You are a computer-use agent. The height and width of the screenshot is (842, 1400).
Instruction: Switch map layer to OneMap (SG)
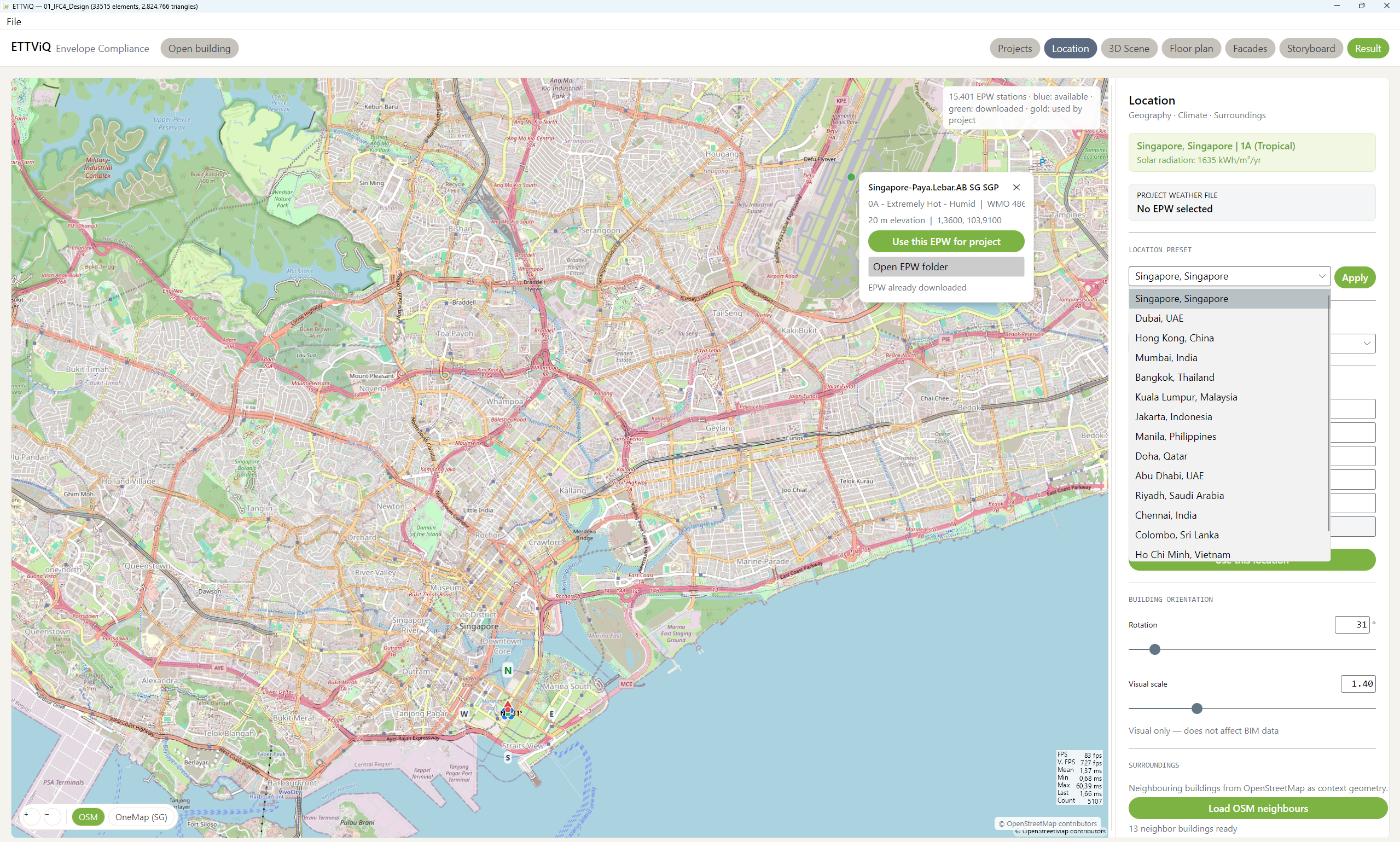point(141,816)
